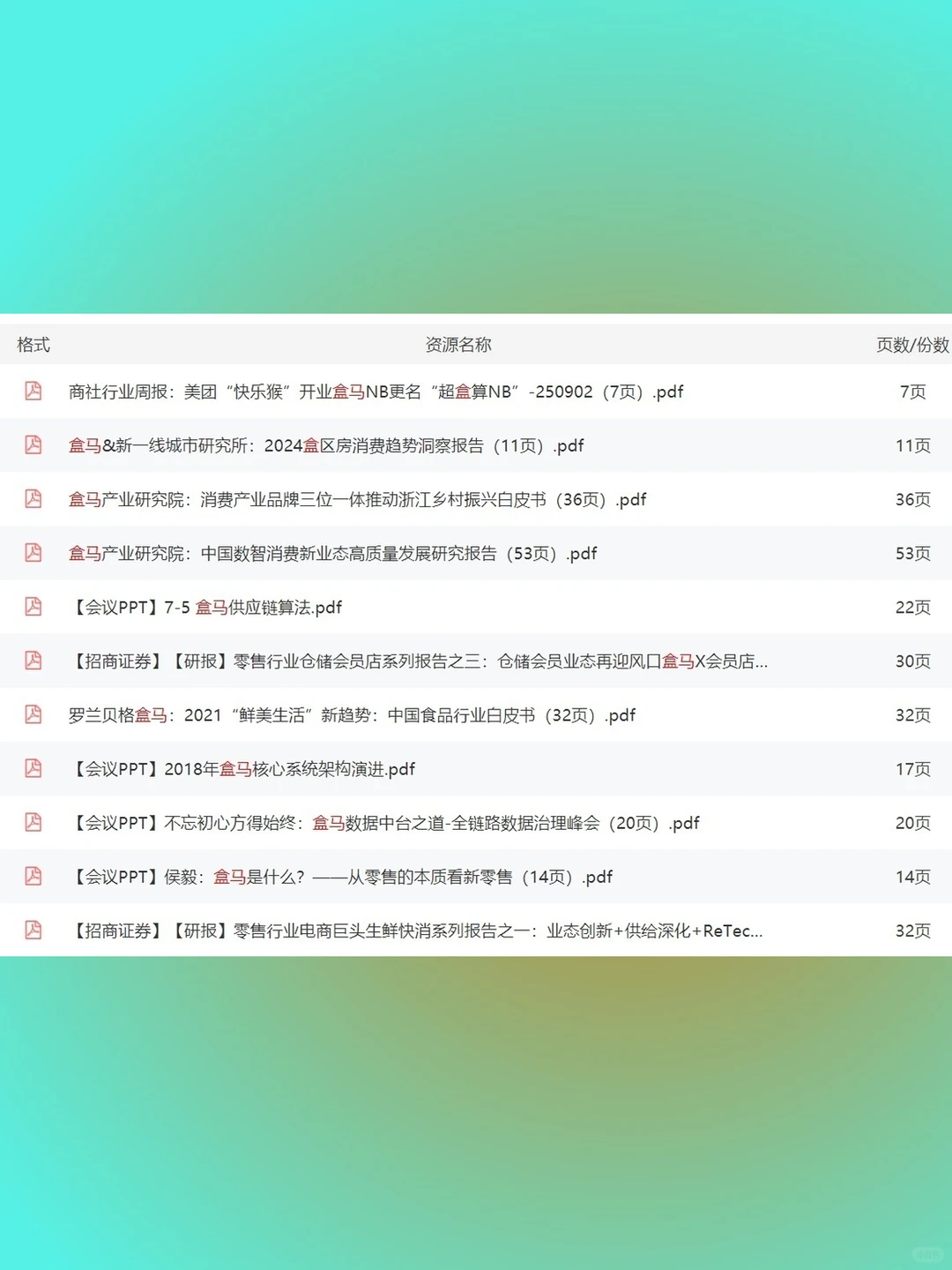The image size is (952, 1270).
Task: Open 不忘初心方得始终 盒马数据中台之道 file
Action: (x=383, y=822)
